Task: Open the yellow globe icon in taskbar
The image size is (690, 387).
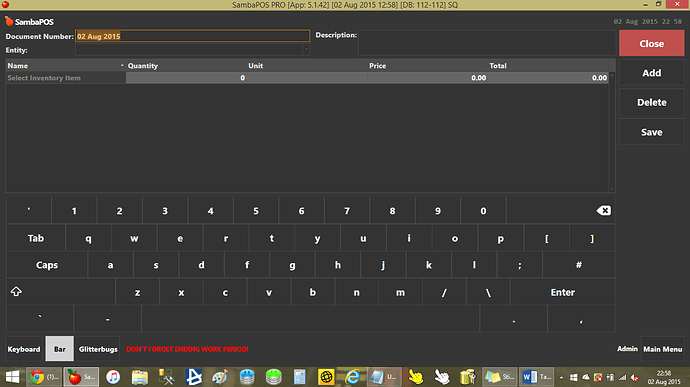Action: tap(326, 377)
